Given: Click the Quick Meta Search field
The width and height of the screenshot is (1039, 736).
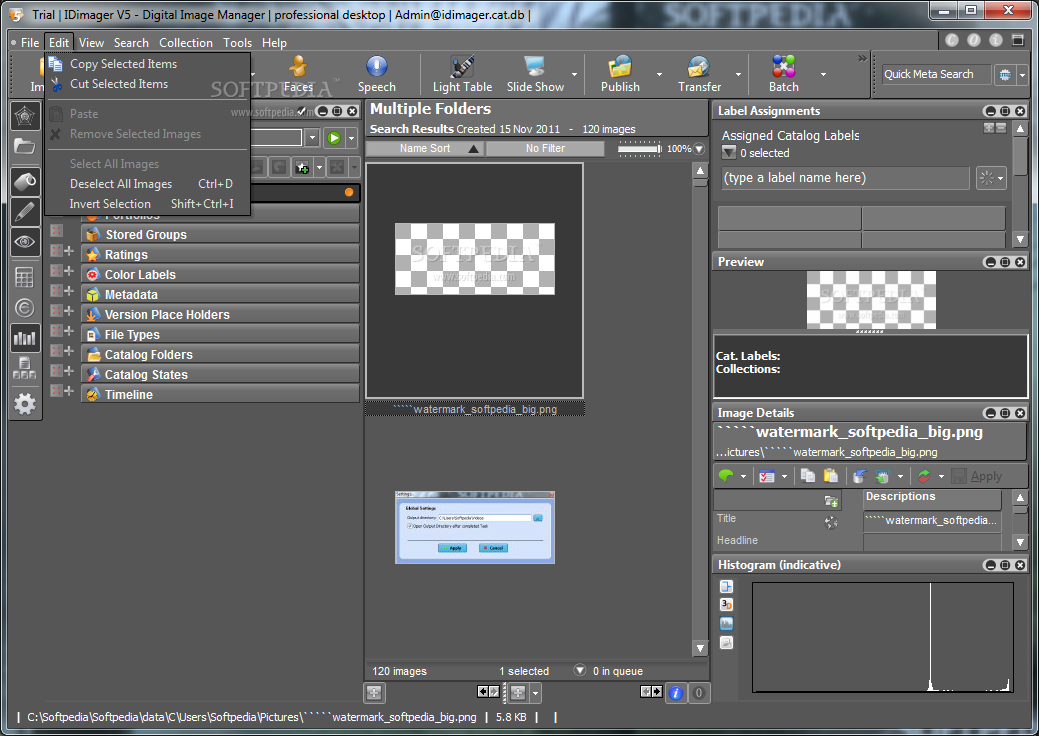Looking at the screenshot, I should (x=936, y=74).
